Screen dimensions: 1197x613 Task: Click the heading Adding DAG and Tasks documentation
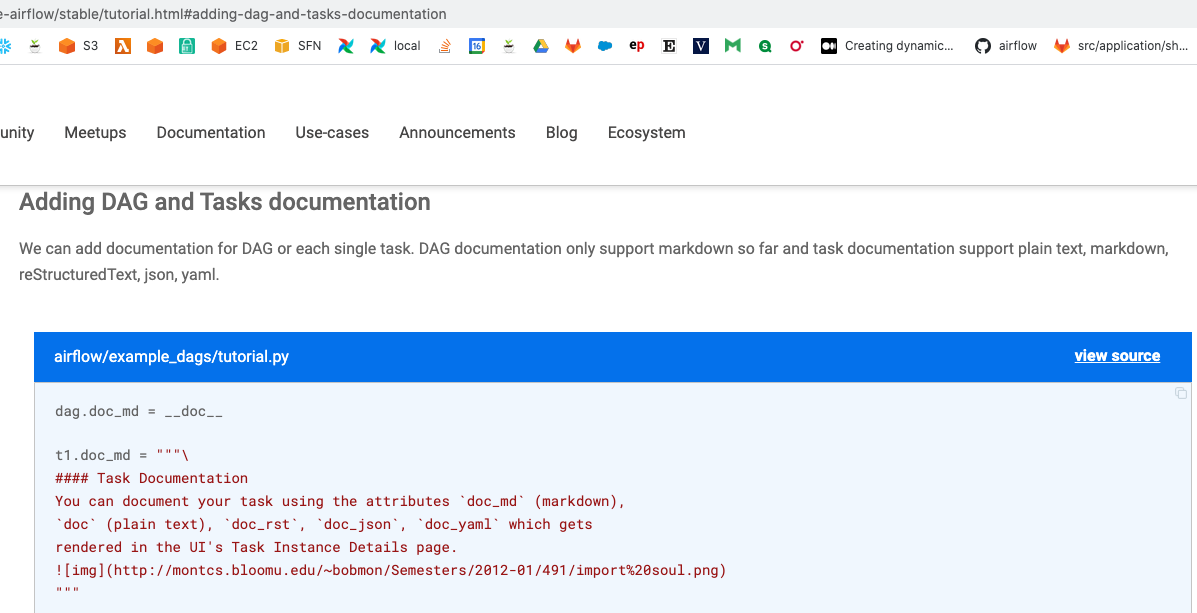pyautogui.click(x=224, y=202)
